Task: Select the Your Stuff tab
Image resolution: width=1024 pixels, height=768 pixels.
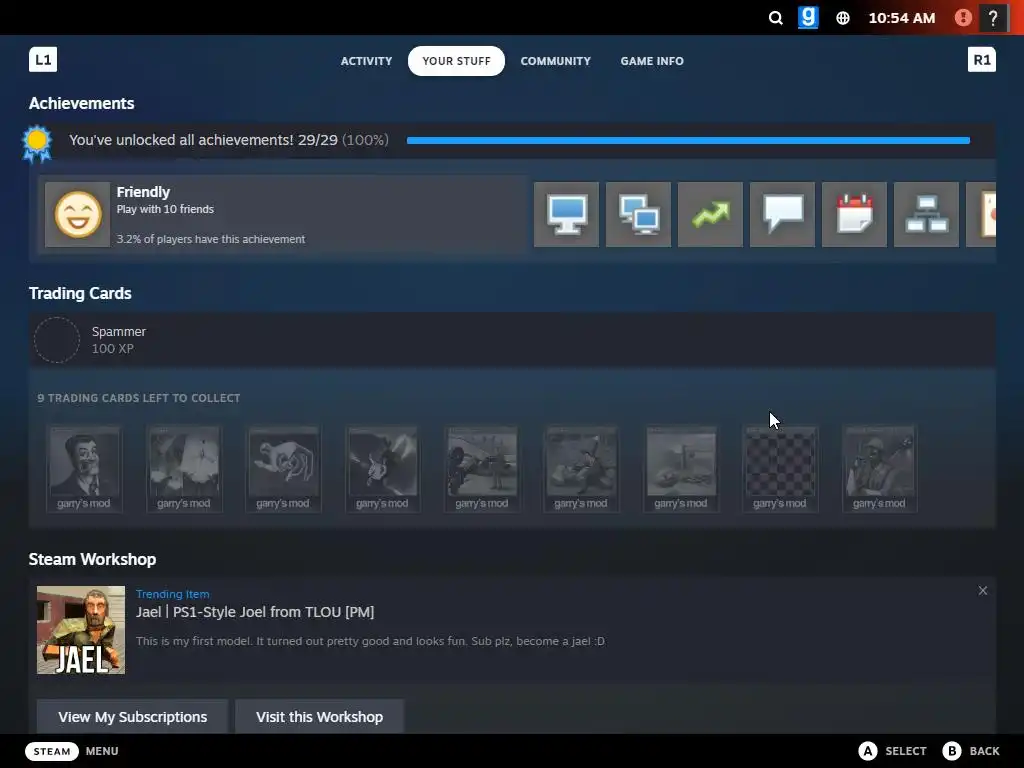Action: tap(456, 61)
